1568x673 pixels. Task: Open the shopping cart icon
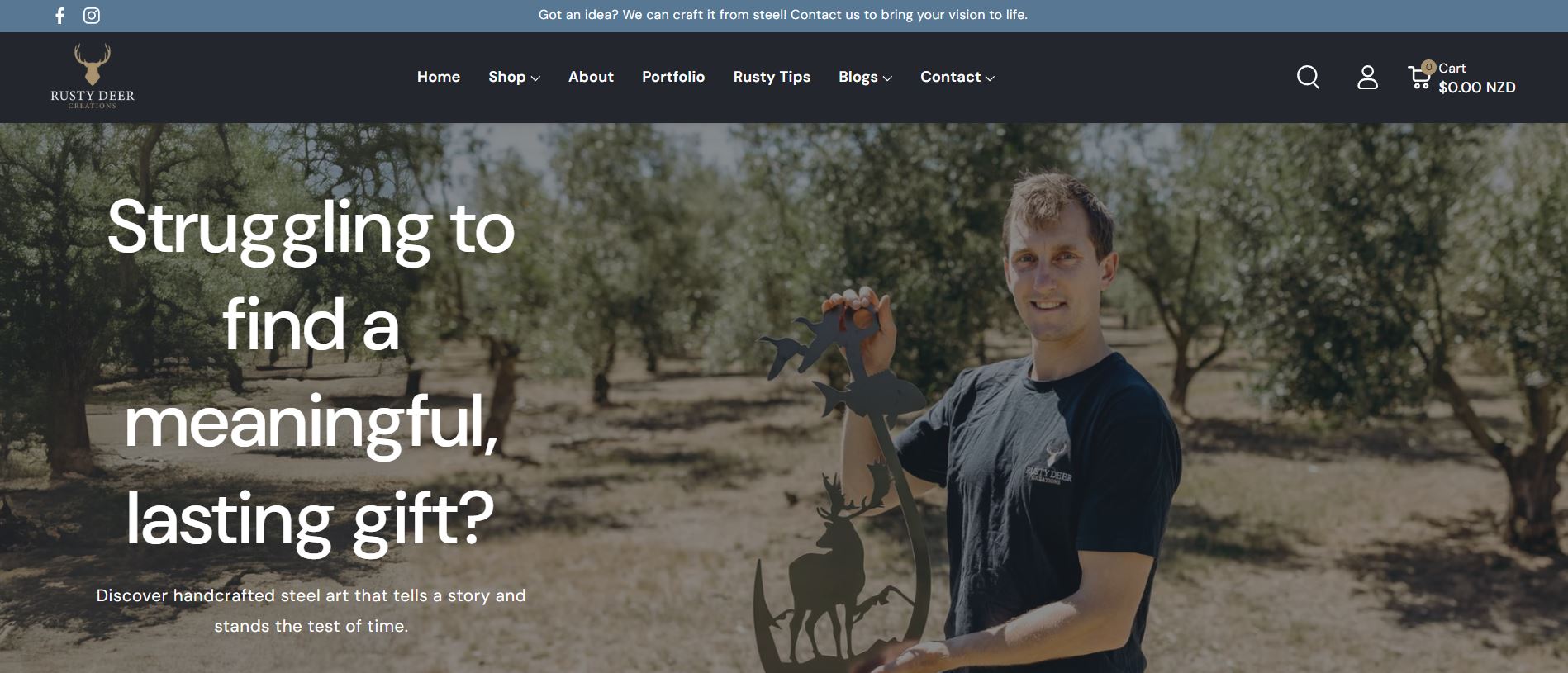click(1419, 78)
